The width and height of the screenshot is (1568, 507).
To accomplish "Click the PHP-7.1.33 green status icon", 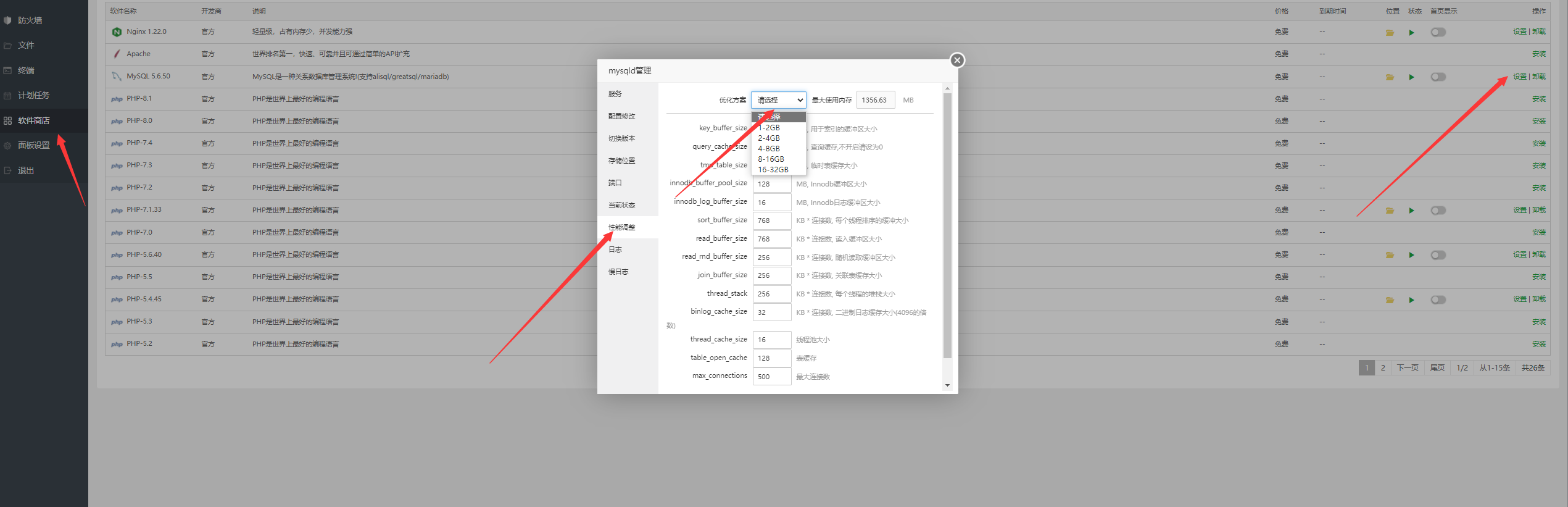I will pos(1411,211).
